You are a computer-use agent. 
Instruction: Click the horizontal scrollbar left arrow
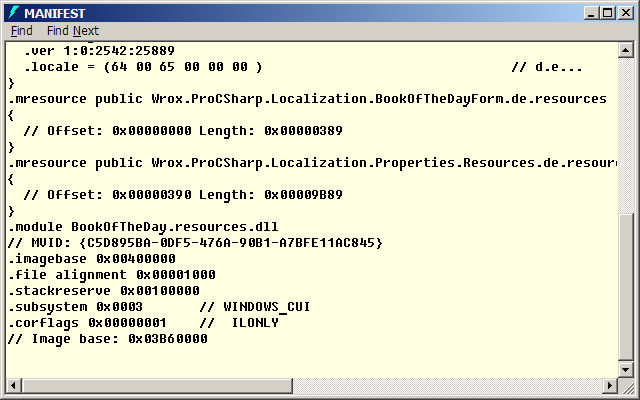pyautogui.click(x=13, y=385)
